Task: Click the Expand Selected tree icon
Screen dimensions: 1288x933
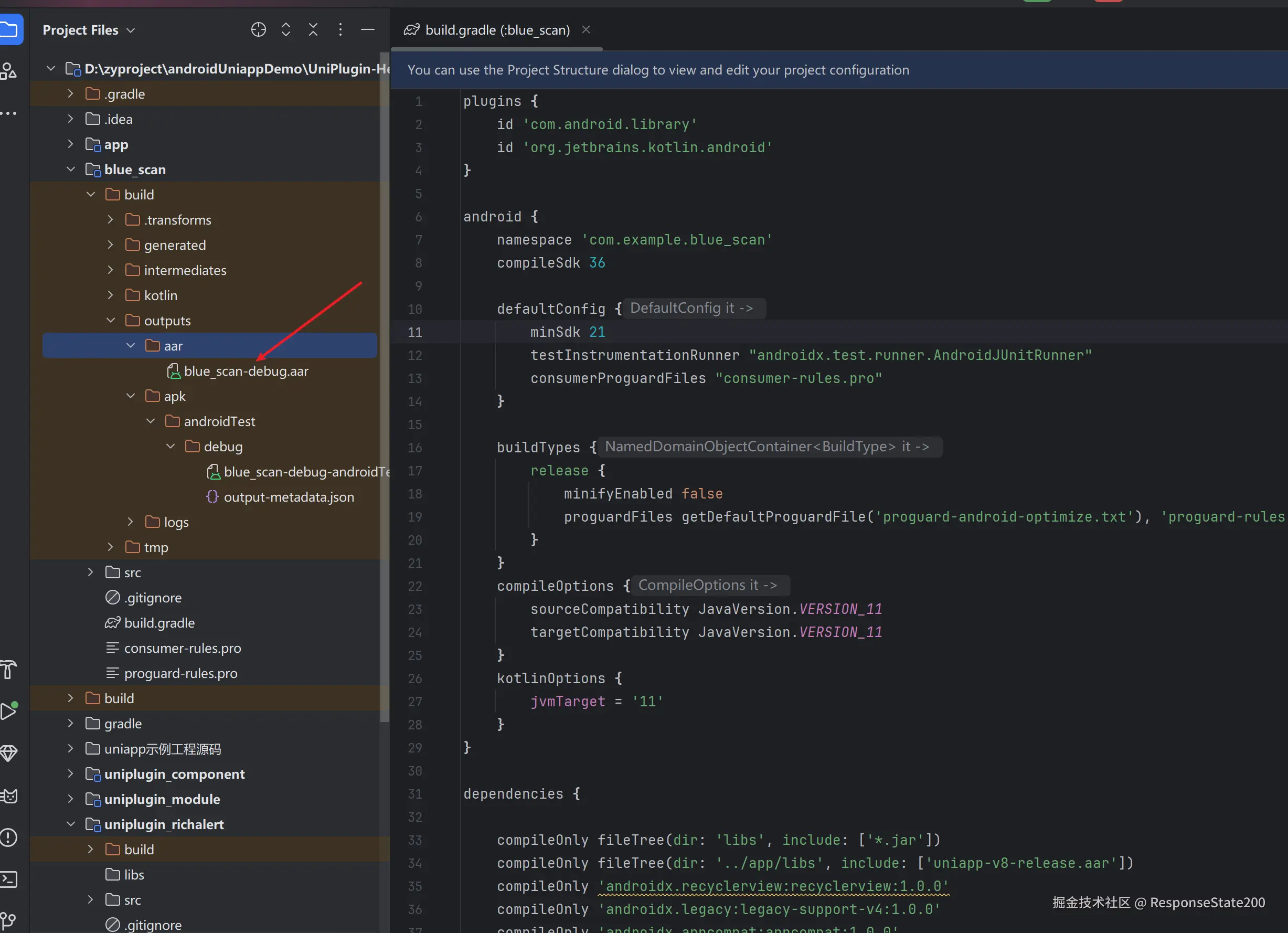Action: pyautogui.click(x=285, y=29)
